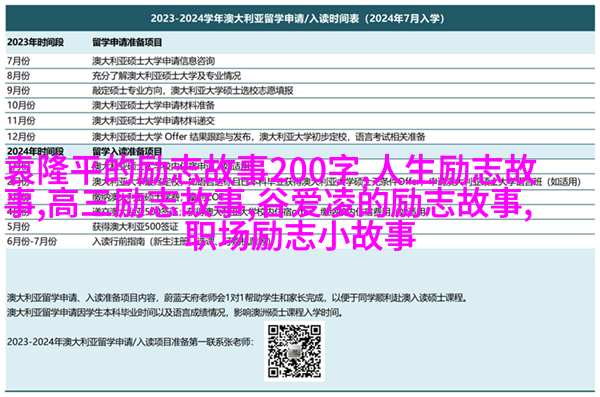Click the 联系张老师 contact line
Screen dimensions: 600x397
pyautogui.click(x=130, y=341)
